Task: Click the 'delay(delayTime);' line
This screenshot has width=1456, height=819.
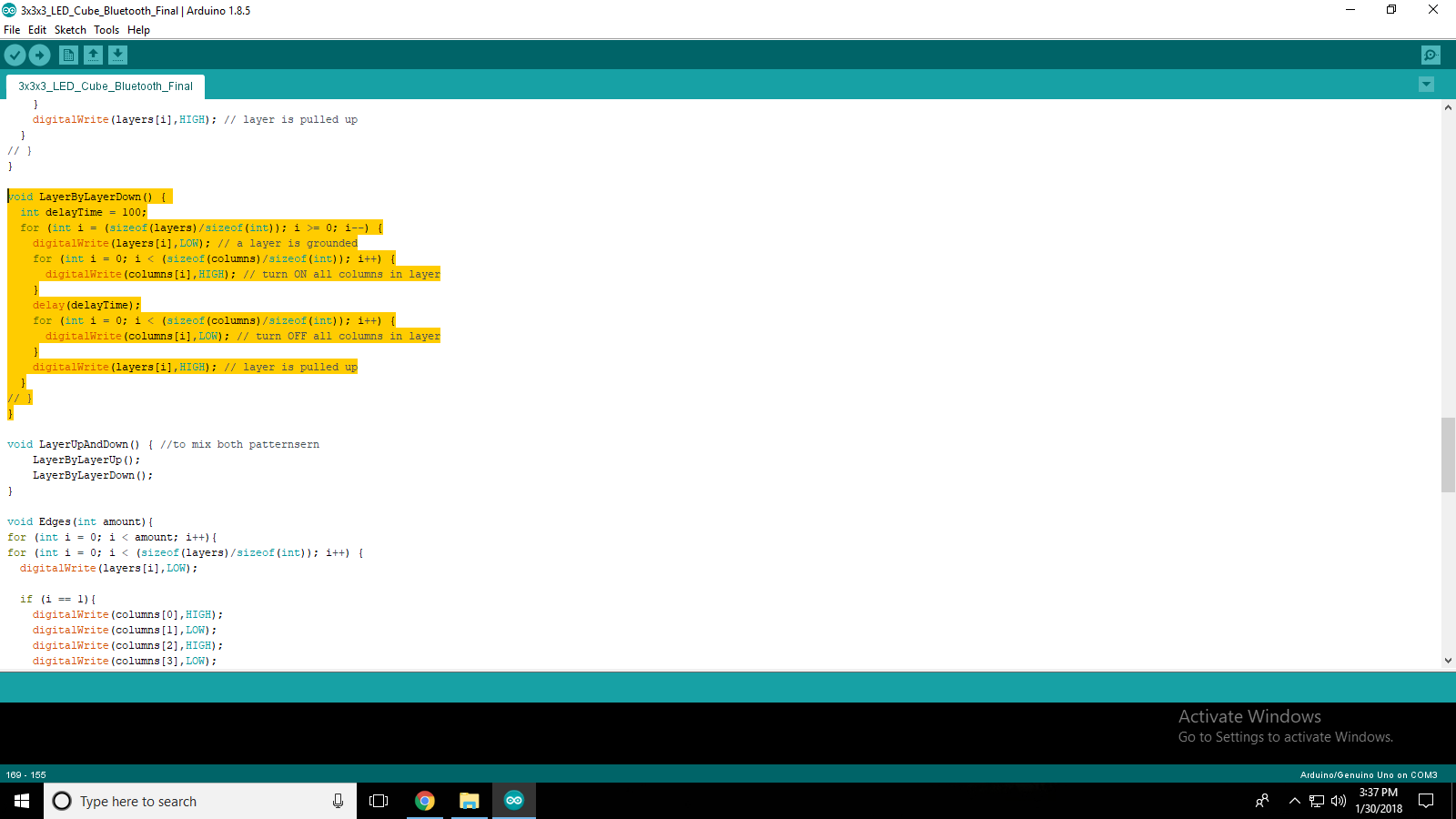Action: click(x=86, y=305)
